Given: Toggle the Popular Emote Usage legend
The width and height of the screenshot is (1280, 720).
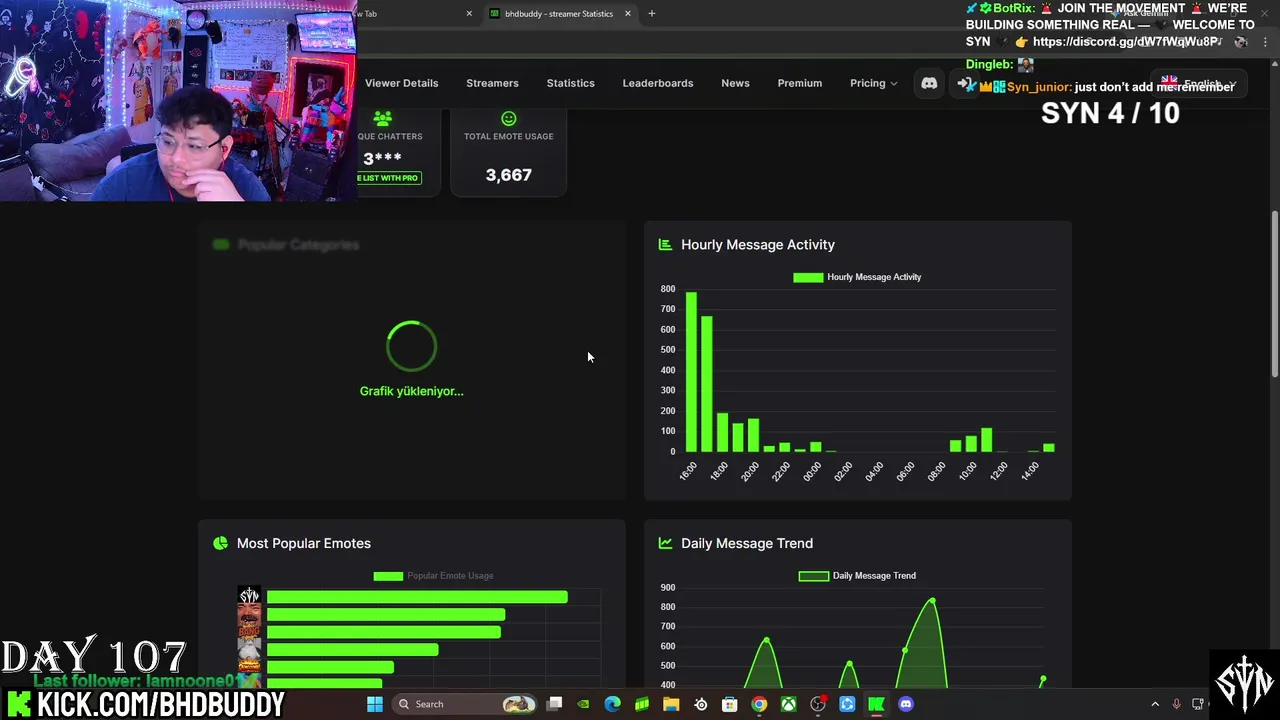Looking at the screenshot, I should (433, 576).
